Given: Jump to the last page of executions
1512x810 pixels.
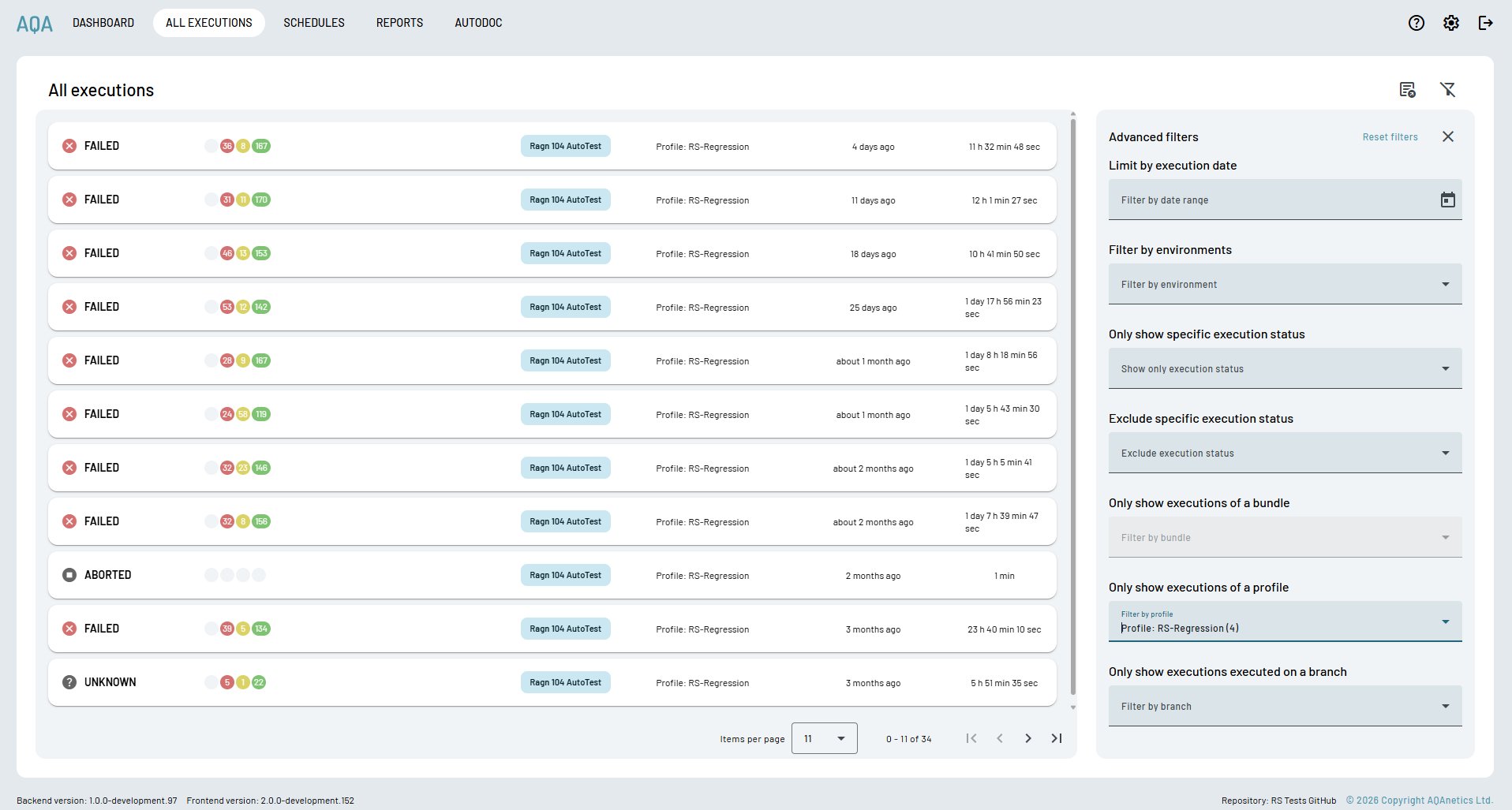Looking at the screenshot, I should [1056, 738].
